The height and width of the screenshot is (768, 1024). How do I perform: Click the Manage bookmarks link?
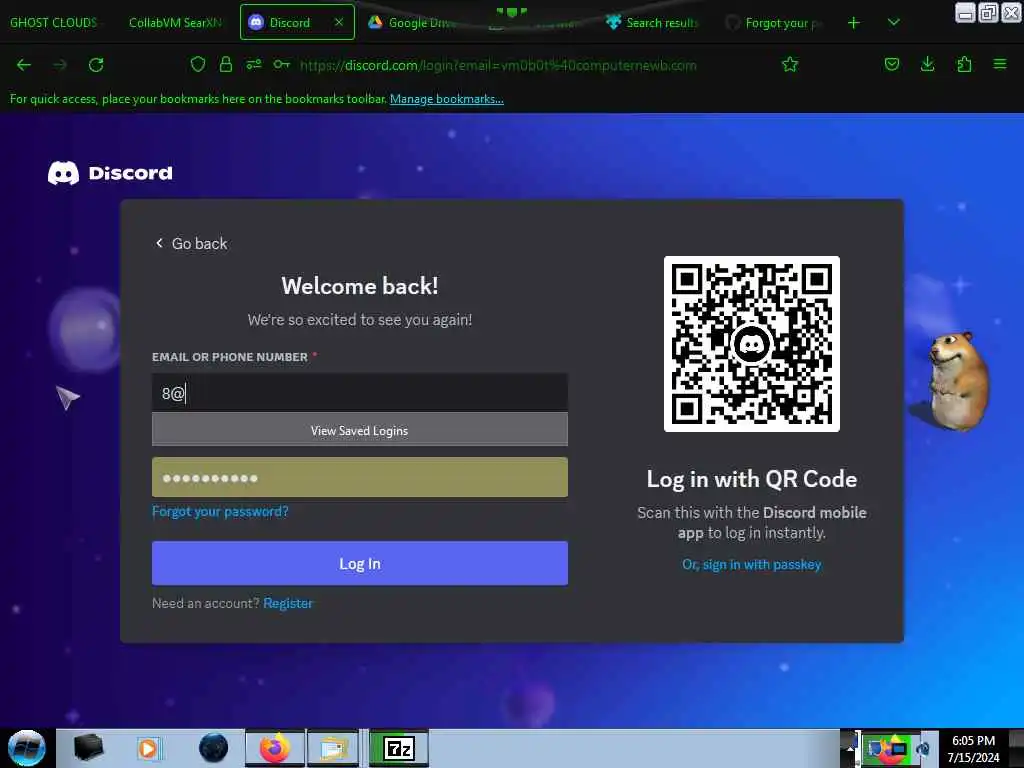[x=447, y=99]
